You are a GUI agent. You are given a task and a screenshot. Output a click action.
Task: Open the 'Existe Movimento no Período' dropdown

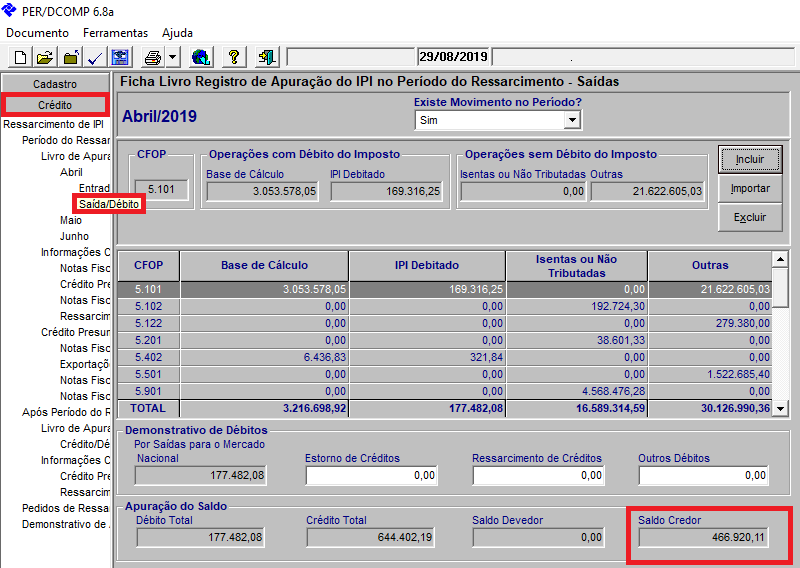(x=571, y=120)
